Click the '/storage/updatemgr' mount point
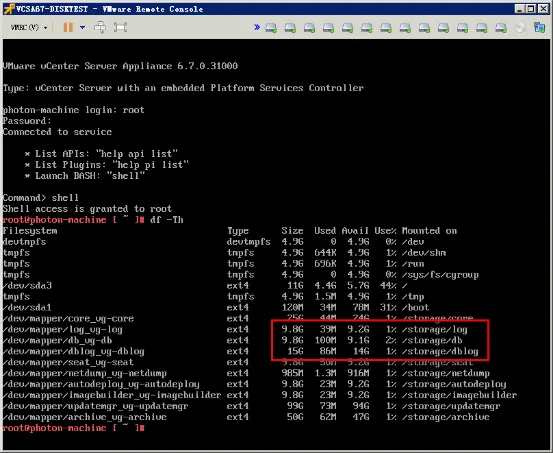Screen dimensions: 553x453 [451, 406]
